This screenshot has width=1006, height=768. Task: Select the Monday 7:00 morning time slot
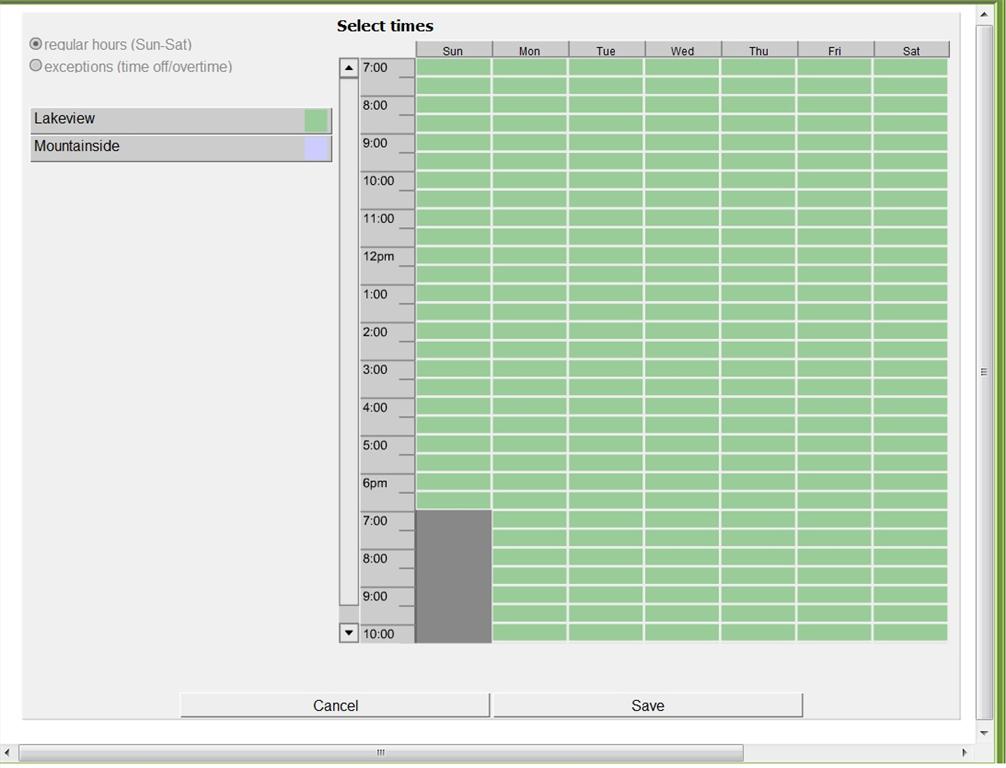(x=530, y=67)
